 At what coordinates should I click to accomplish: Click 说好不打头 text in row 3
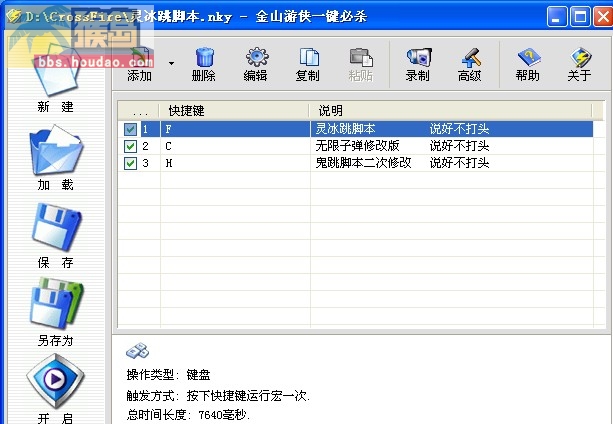(459, 163)
